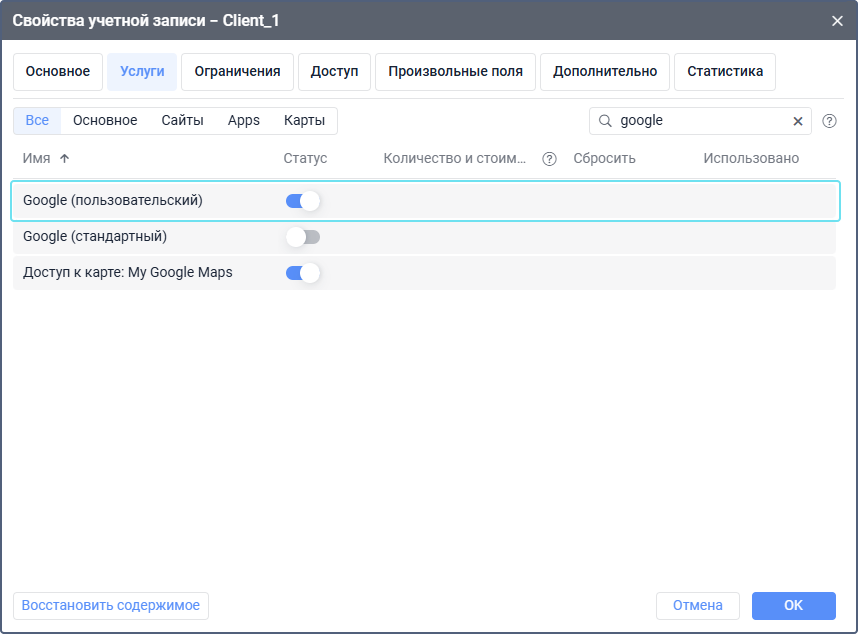Switch to Основное main tab

tap(58, 72)
